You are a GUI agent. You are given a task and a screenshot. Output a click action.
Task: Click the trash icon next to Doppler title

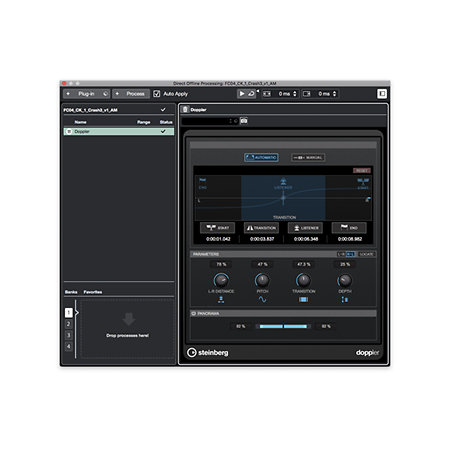click(186, 109)
